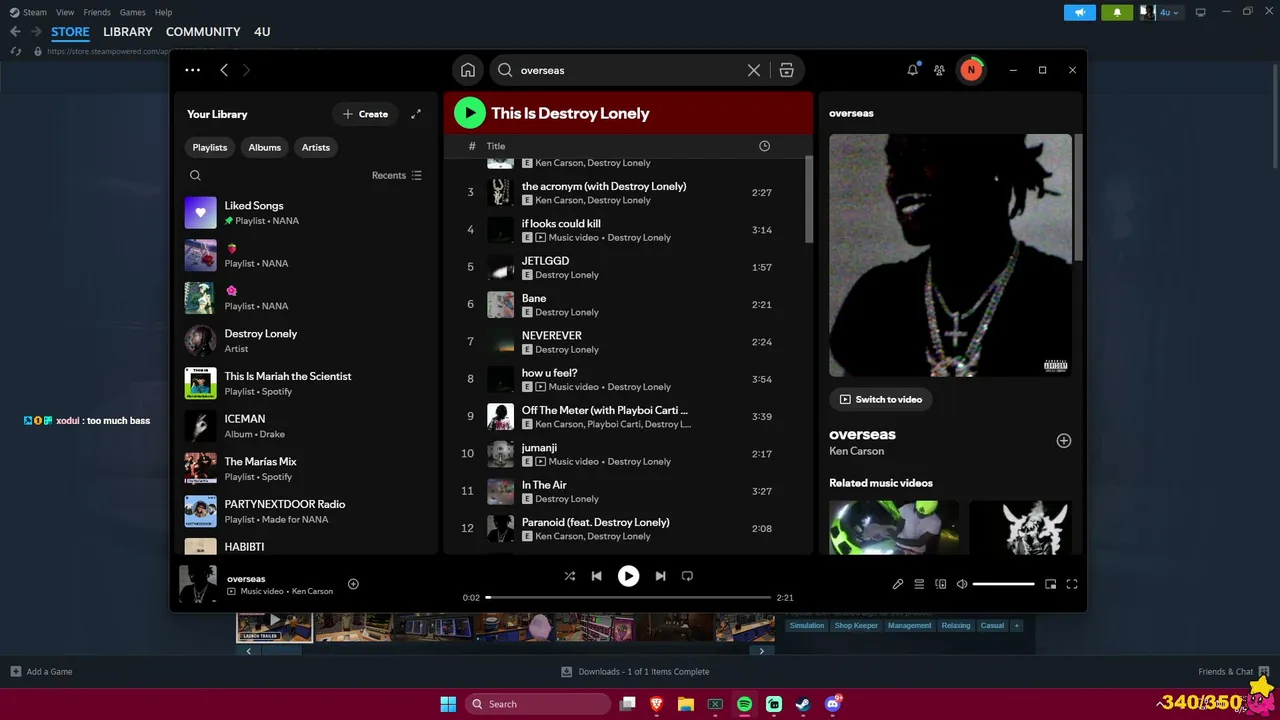Click Steam 'Add a Game' button
This screenshot has width=1280, height=720.
tap(41, 672)
